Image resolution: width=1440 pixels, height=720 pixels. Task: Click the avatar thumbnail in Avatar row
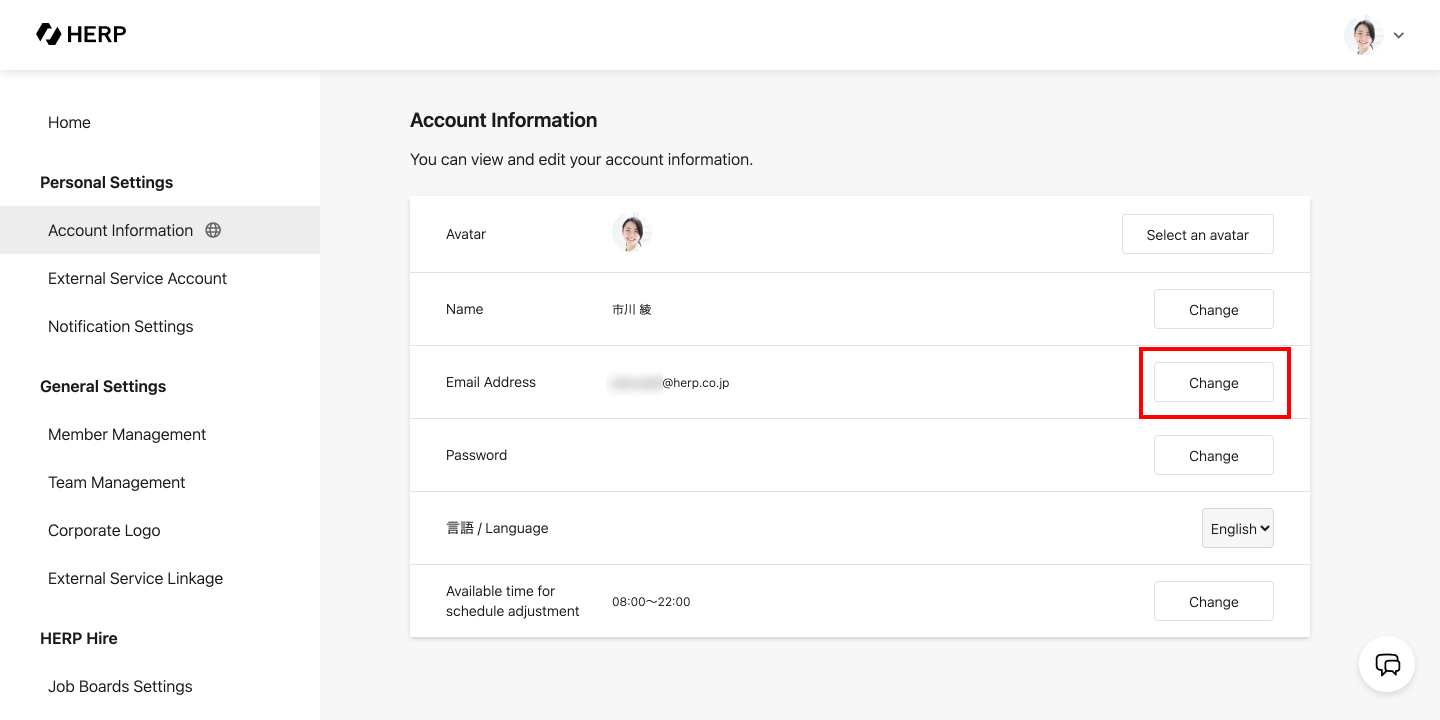pos(631,234)
